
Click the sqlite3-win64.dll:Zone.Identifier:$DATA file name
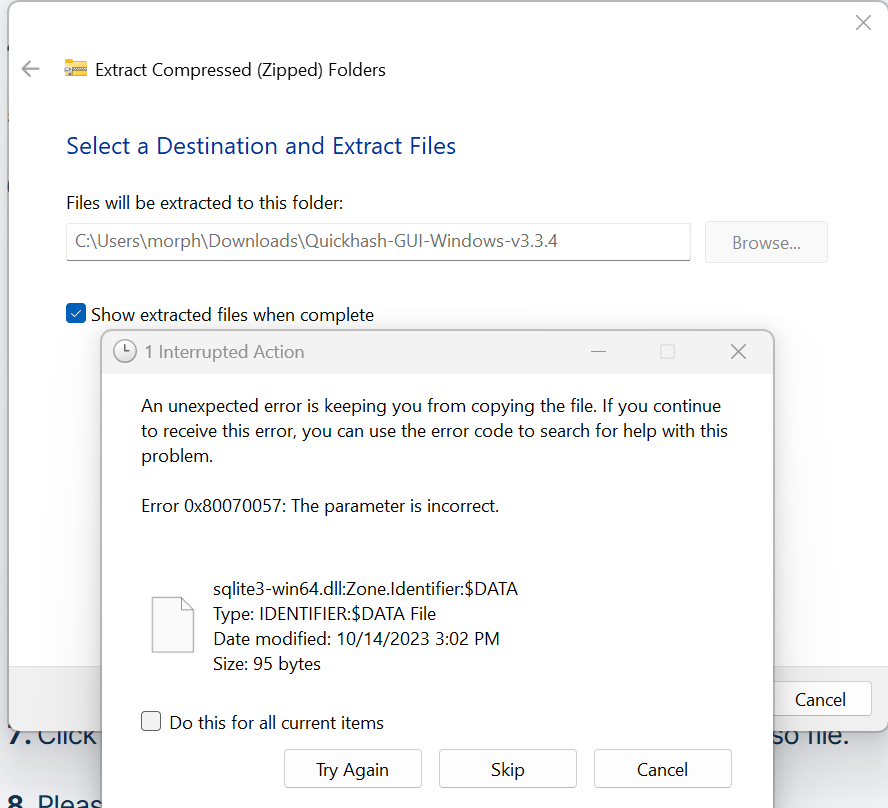point(365,588)
